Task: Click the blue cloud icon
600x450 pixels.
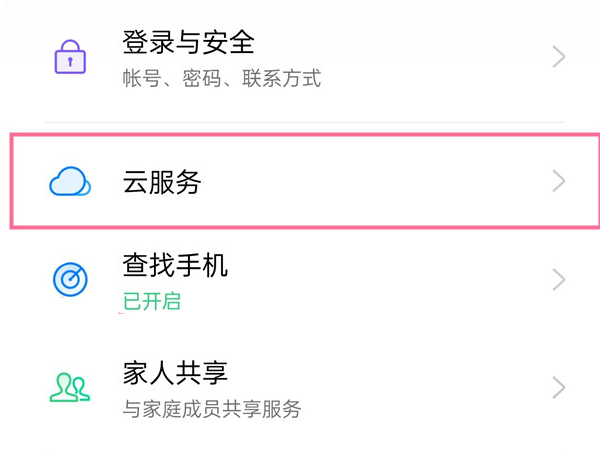Action: [x=70, y=182]
